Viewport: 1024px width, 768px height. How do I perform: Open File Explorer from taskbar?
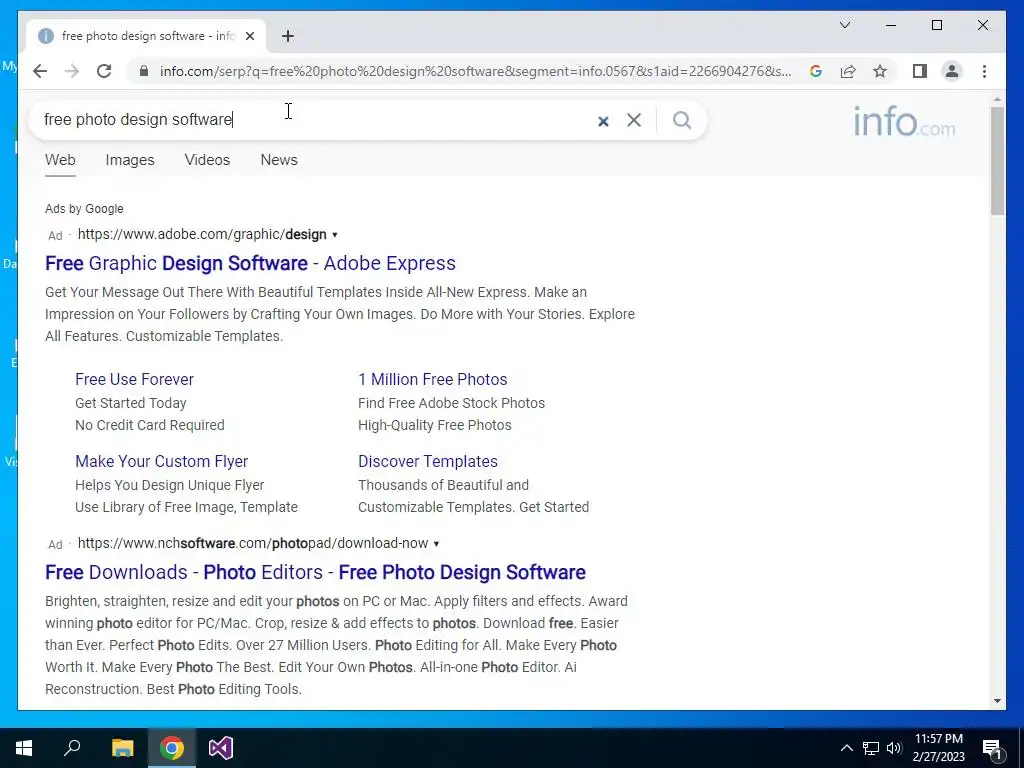[x=122, y=748]
